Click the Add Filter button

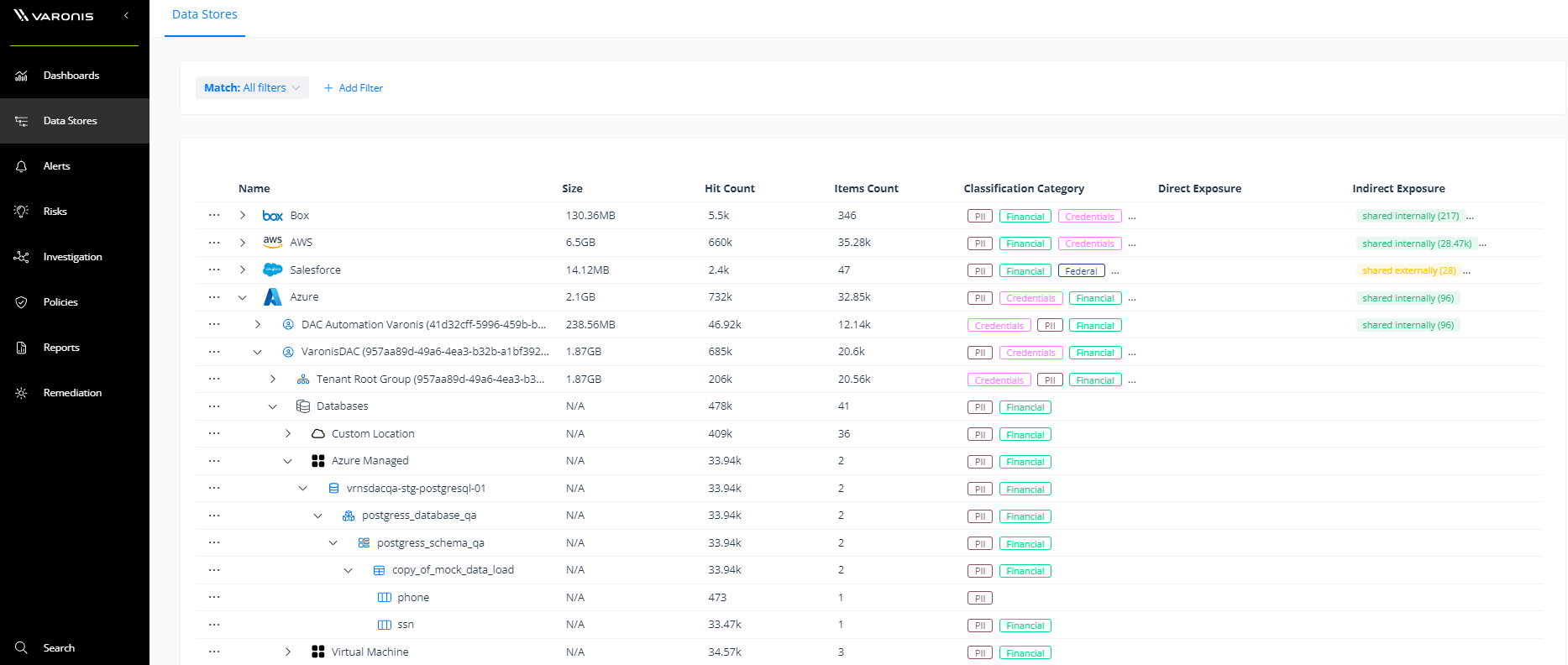point(354,88)
